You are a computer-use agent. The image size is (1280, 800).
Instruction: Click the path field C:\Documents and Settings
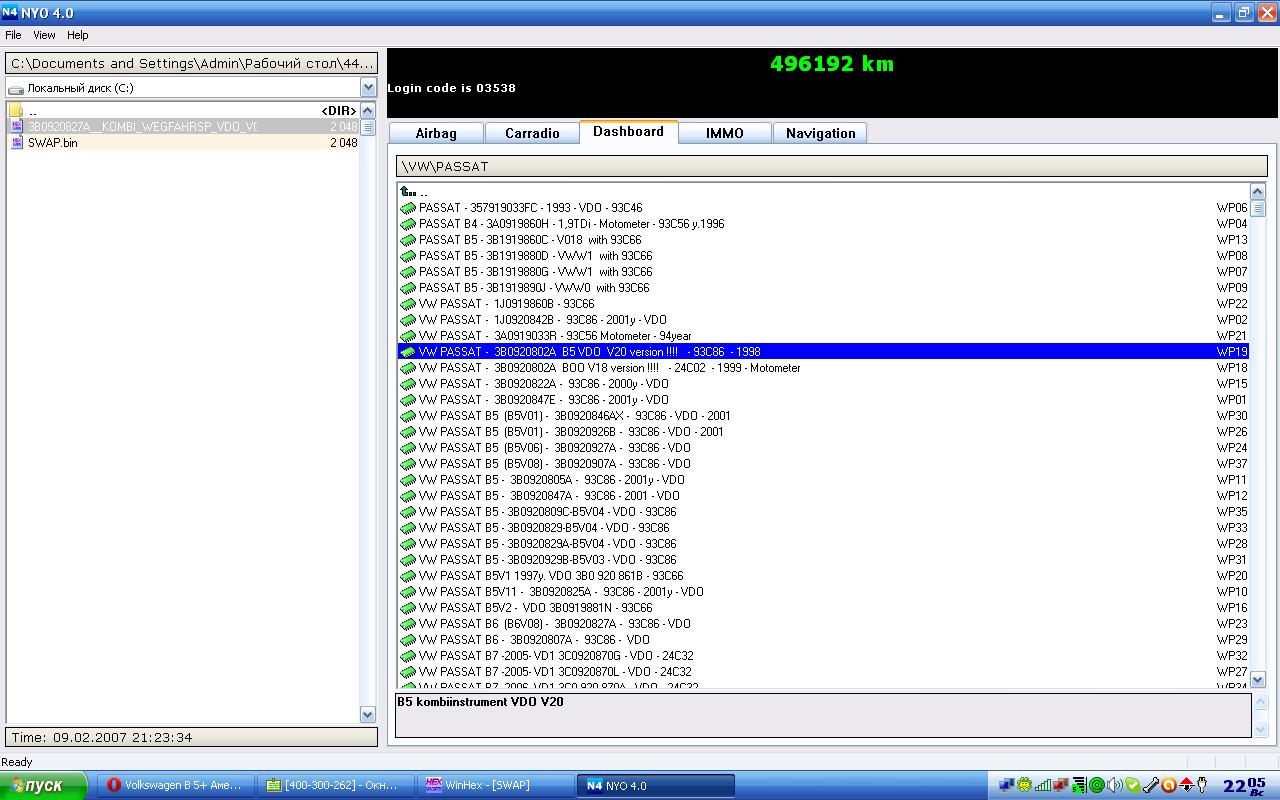click(191, 63)
